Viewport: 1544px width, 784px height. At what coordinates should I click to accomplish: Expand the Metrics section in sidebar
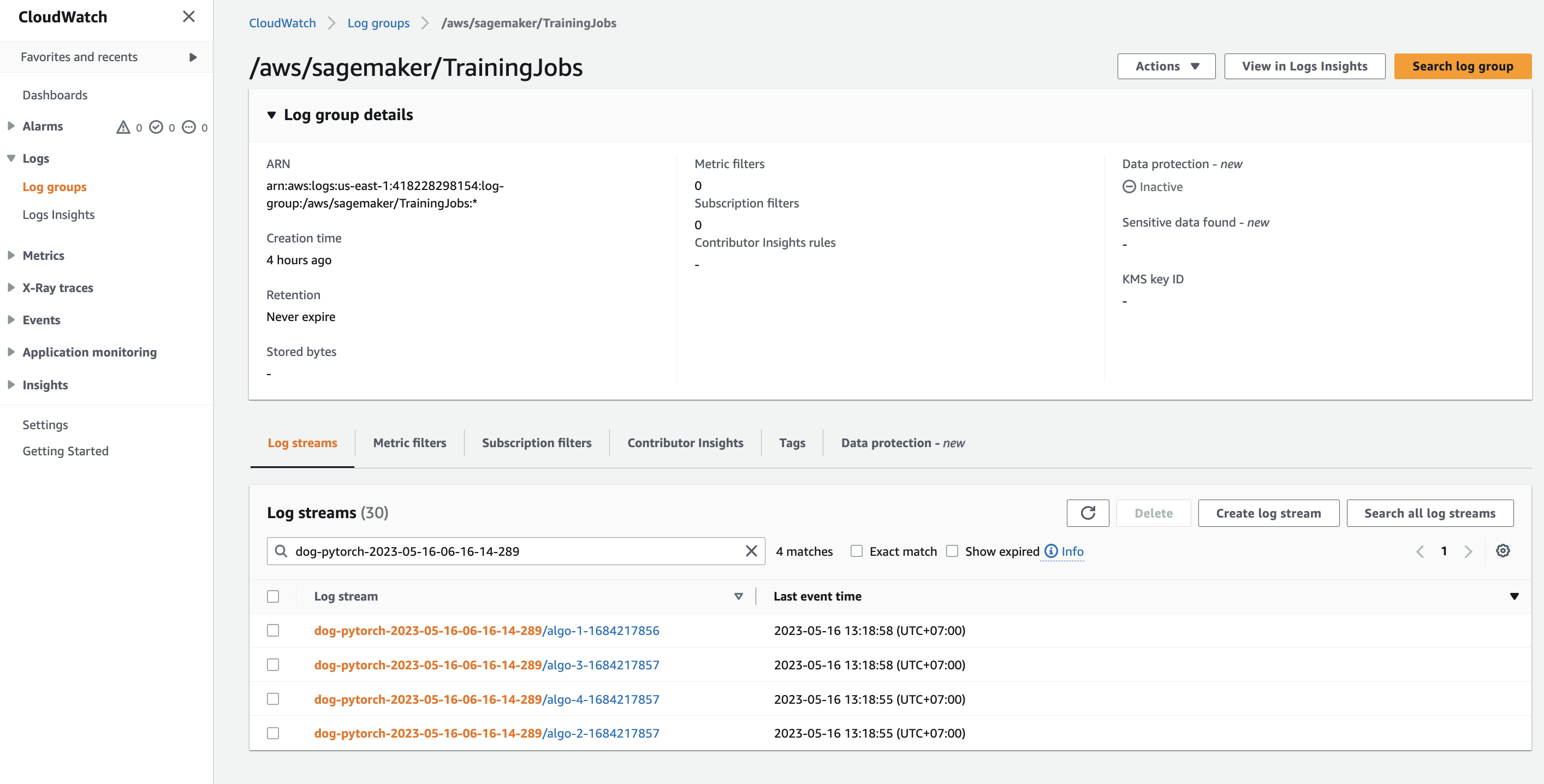[11, 256]
